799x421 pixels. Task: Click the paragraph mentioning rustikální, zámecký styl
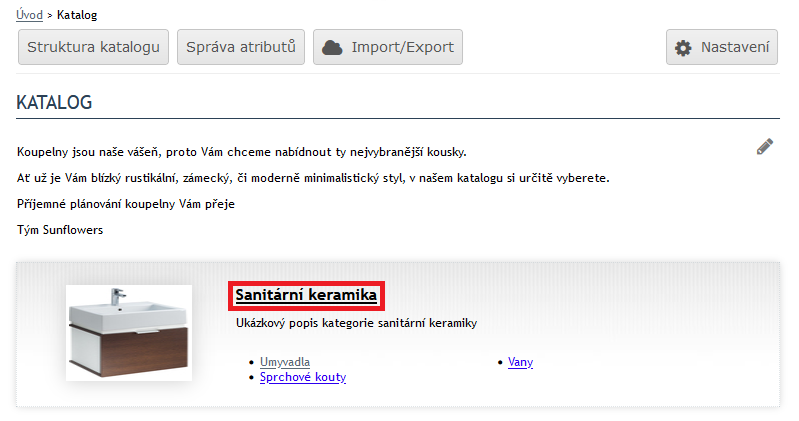click(313, 178)
